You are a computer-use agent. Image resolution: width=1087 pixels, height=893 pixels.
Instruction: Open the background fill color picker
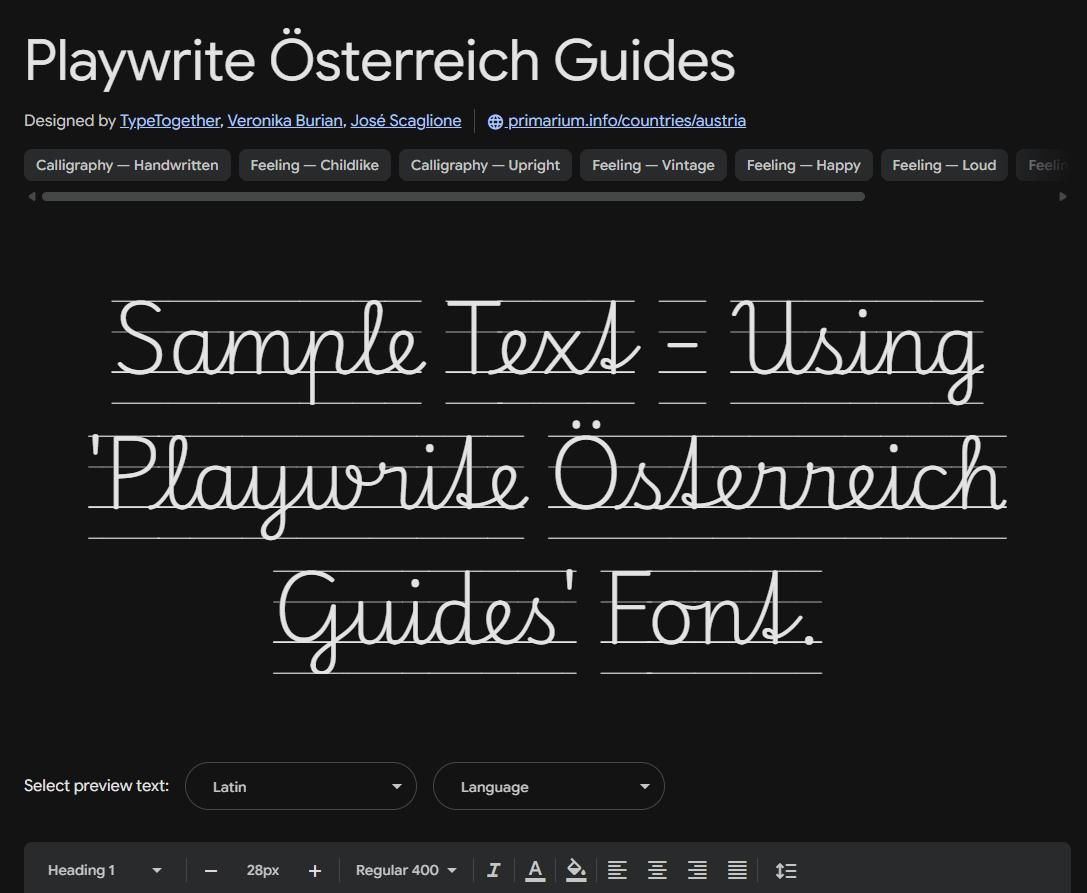pyautogui.click(x=575, y=870)
